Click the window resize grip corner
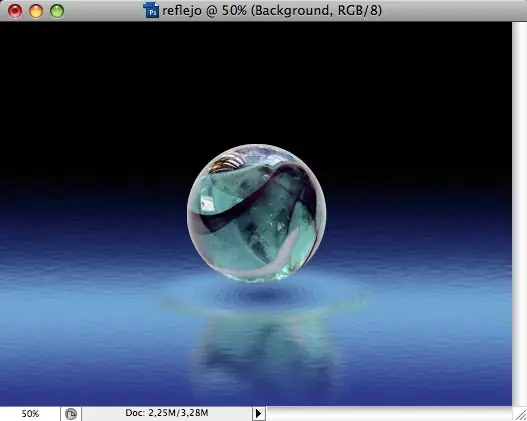This screenshot has width=527, height=421. pos(520,414)
